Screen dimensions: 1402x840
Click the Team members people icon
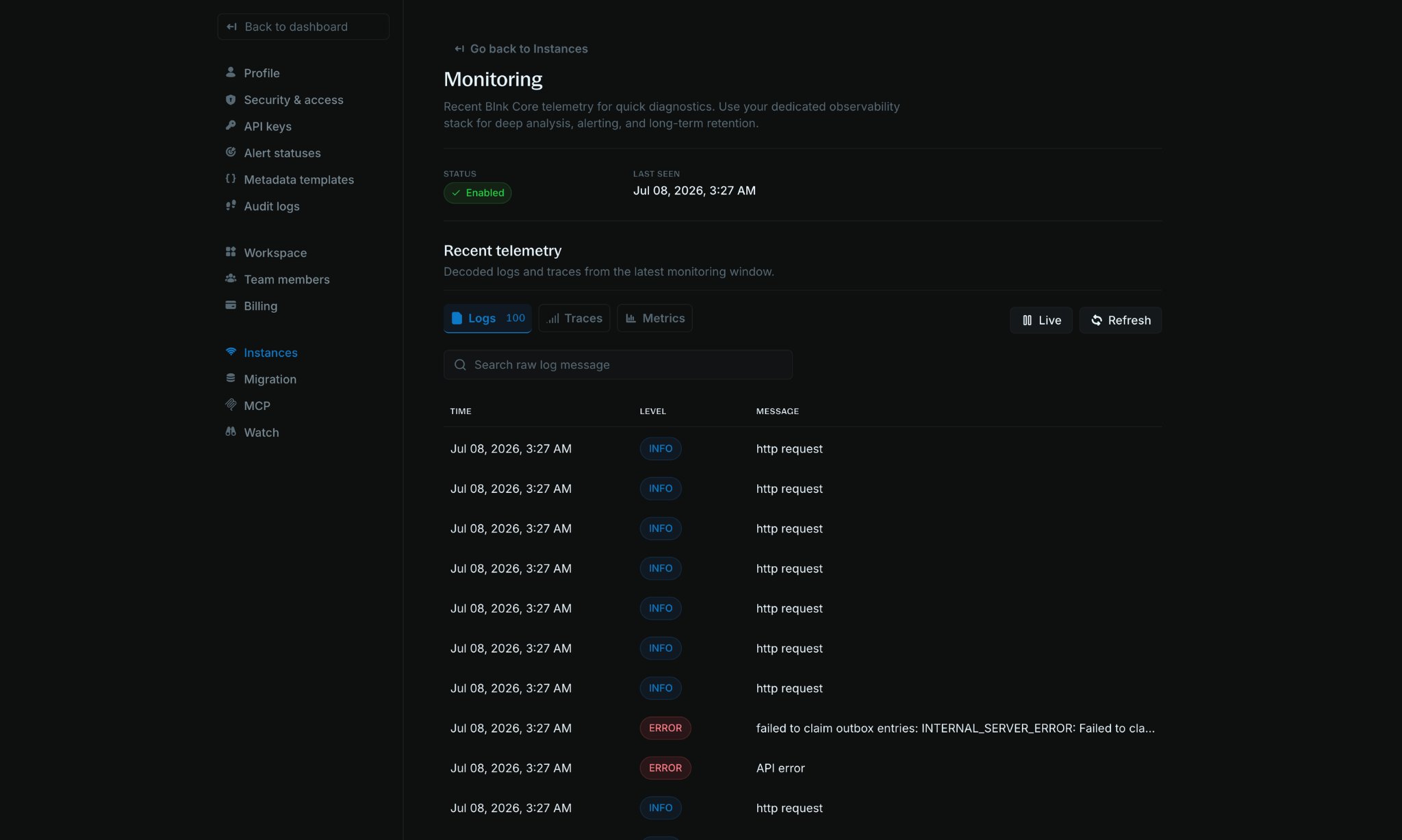coord(231,279)
